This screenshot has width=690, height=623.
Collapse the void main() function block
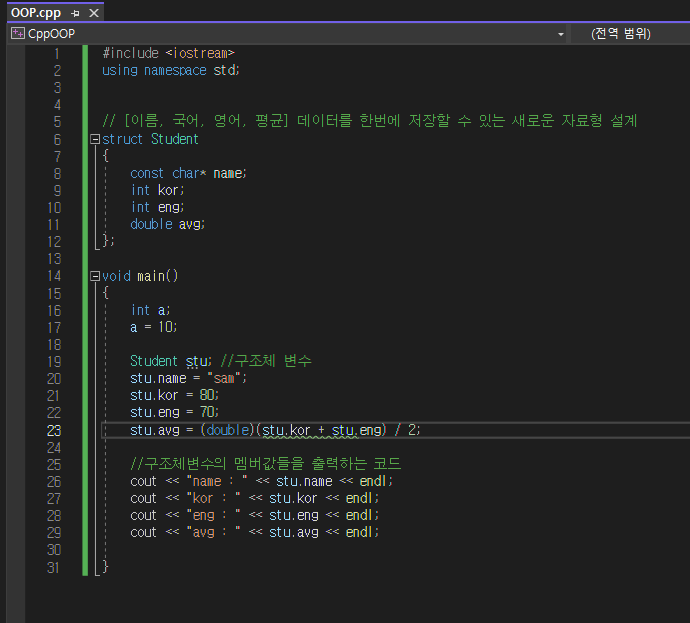click(x=95, y=276)
